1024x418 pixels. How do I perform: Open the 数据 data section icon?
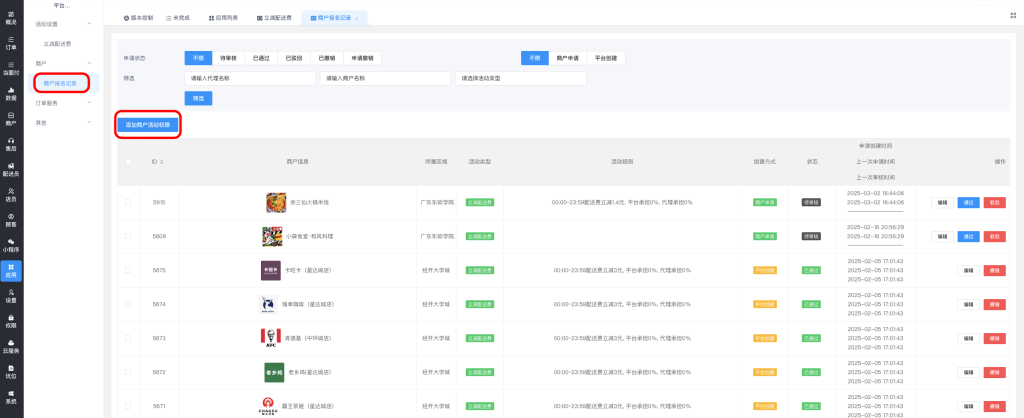click(x=11, y=93)
